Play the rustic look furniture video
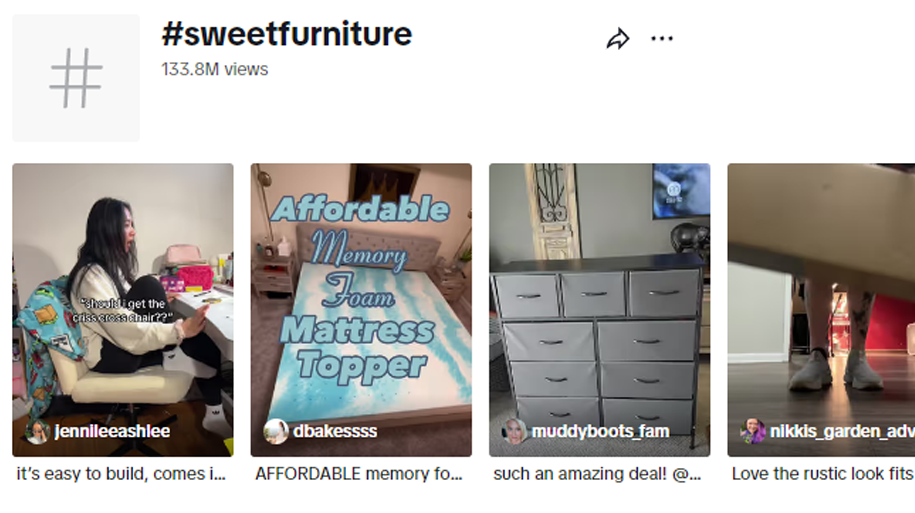This screenshot has width=915, height=513. (x=821, y=310)
